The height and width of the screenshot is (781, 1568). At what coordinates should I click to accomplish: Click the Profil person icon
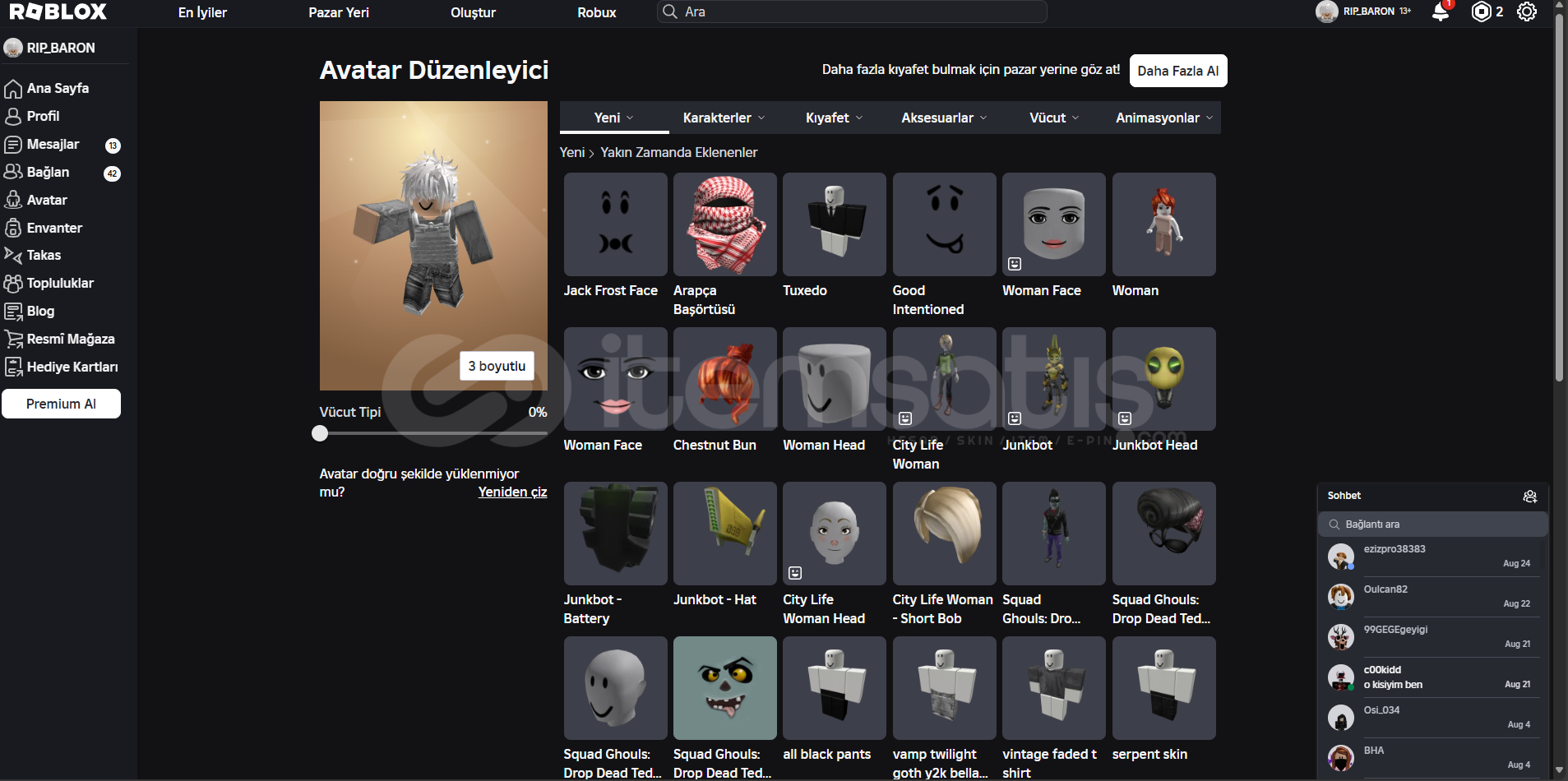[x=13, y=117]
